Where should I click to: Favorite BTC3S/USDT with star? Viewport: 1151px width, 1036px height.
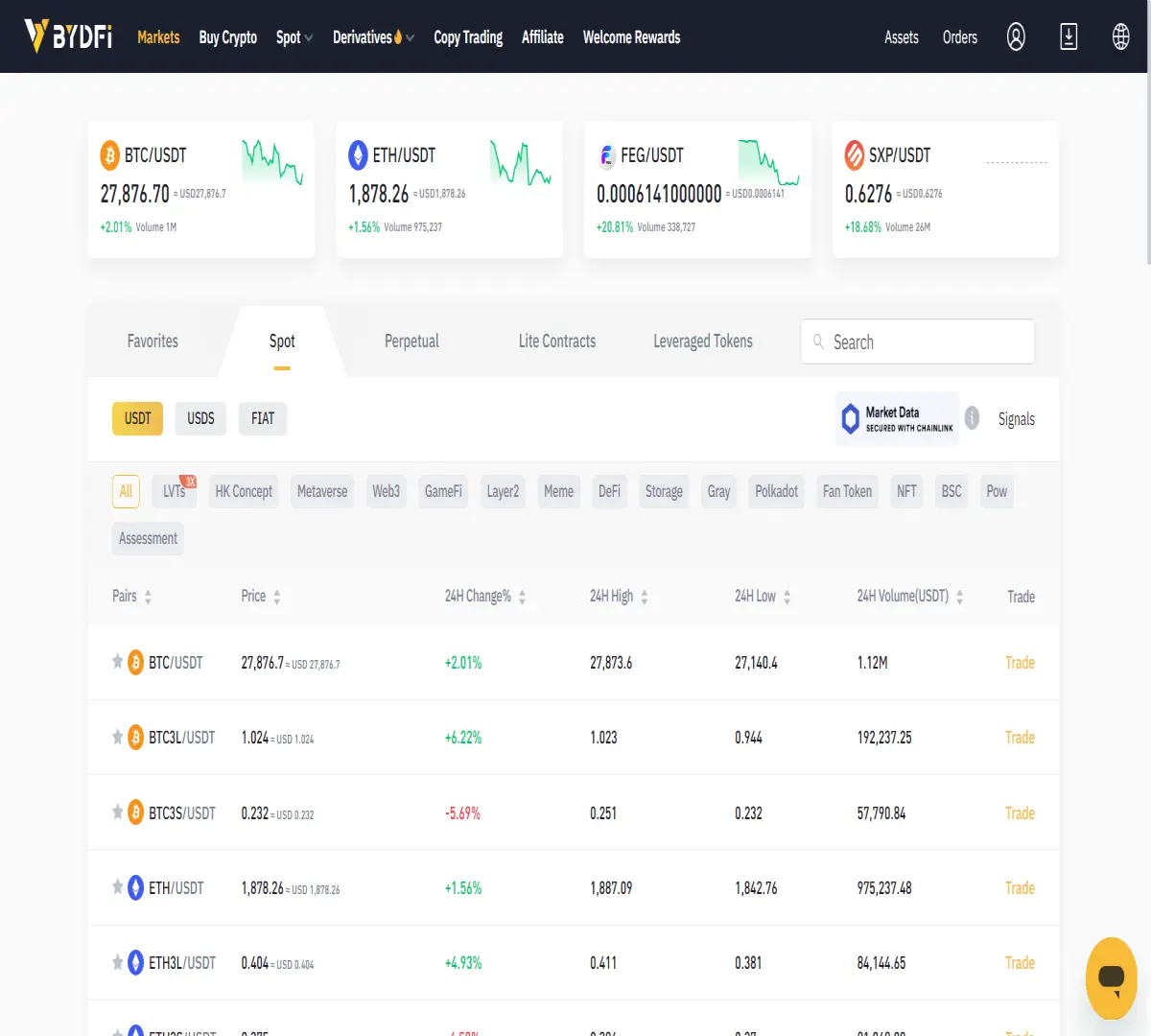pyautogui.click(x=117, y=812)
